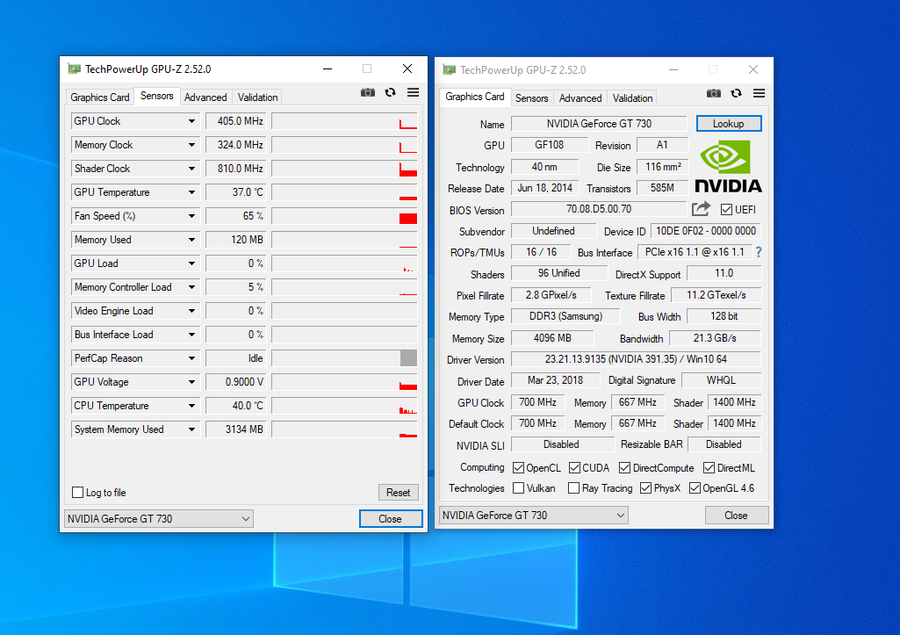The width and height of the screenshot is (900, 635).
Task: Click Close button in Sensors window
Action: click(390, 518)
